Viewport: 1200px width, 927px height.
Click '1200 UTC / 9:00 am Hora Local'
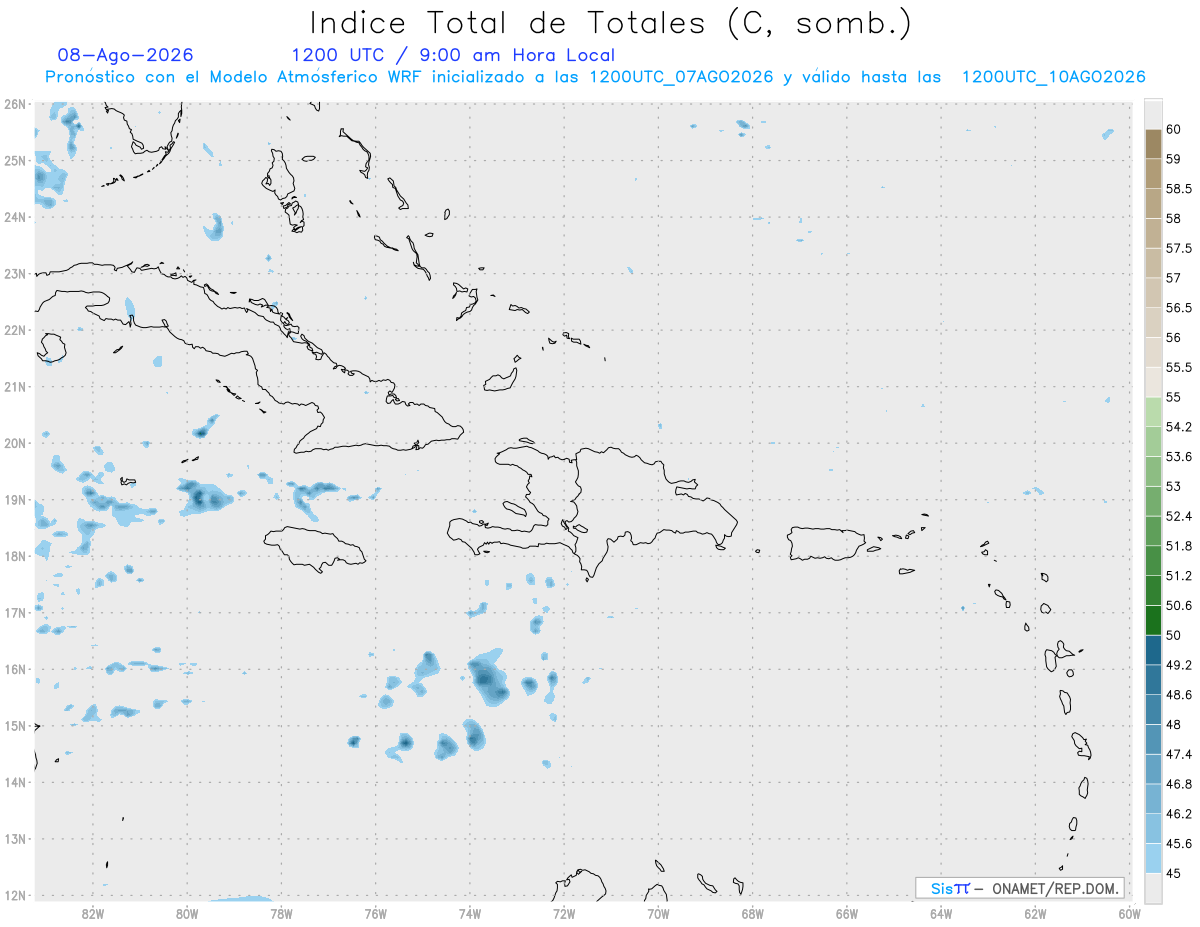coord(453,55)
